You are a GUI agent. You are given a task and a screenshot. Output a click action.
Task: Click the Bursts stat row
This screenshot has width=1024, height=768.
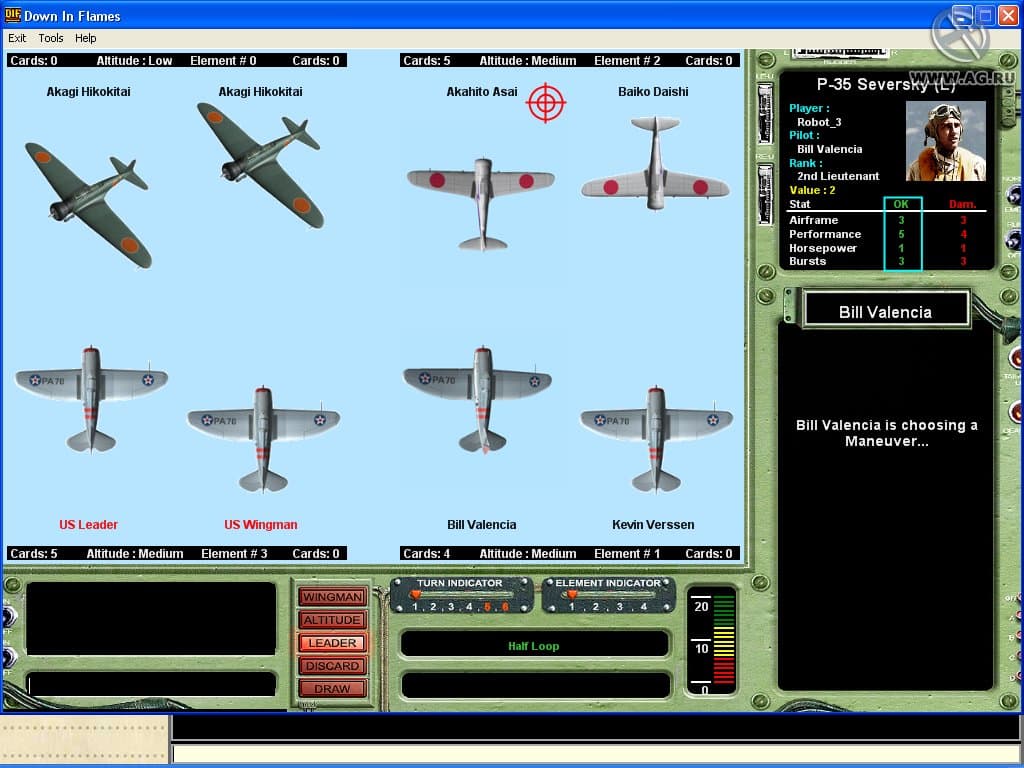[x=886, y=261]
